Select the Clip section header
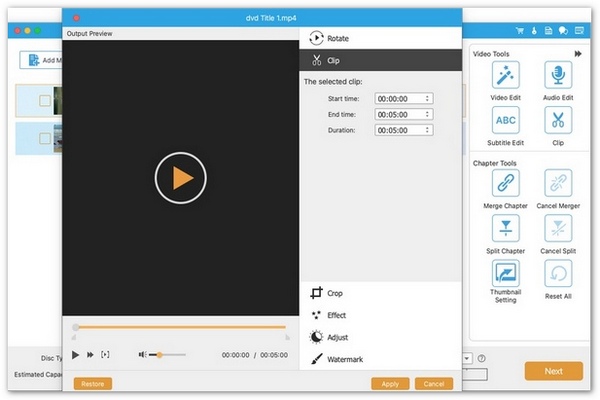The width and height of the screenshot is (600, 400). pos(380,60)
